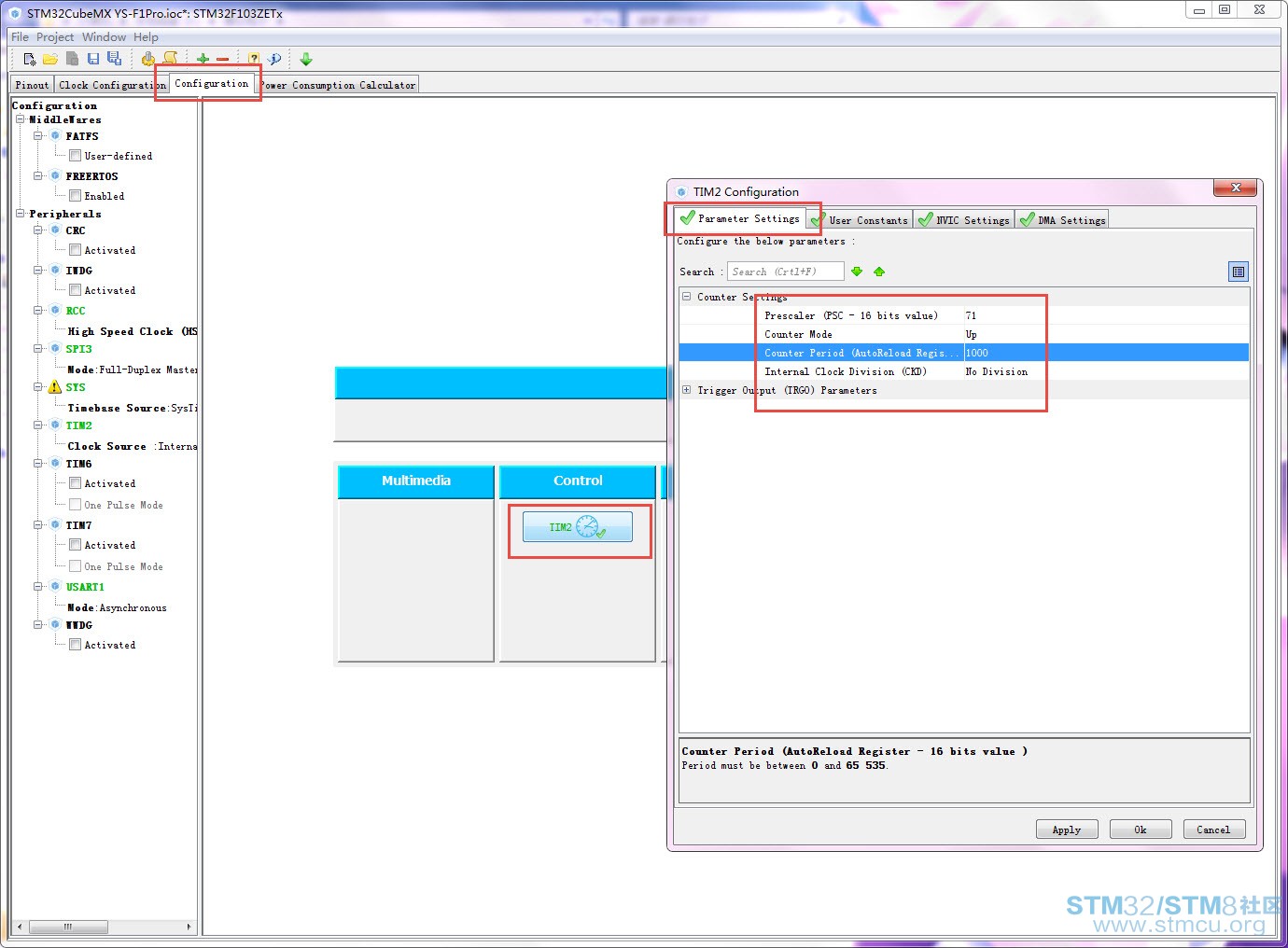Expand Trigger Output (TRGO) Parameters
This screenshot has height=948, width=1288.
(687, 390)
